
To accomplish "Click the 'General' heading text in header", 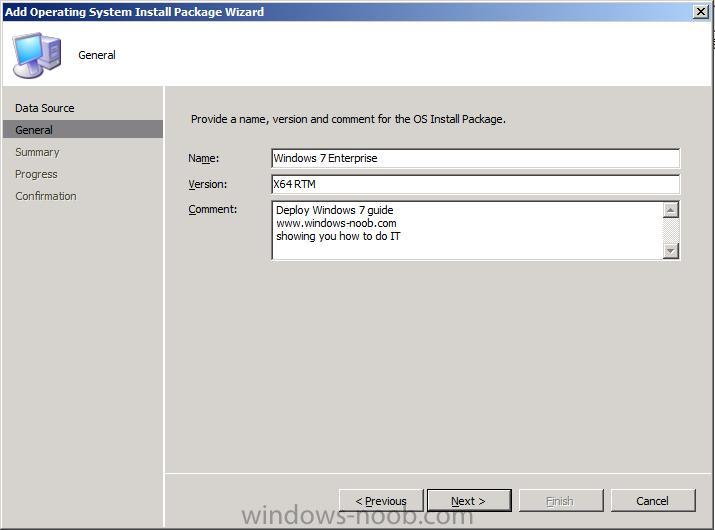I will [97, 55].
